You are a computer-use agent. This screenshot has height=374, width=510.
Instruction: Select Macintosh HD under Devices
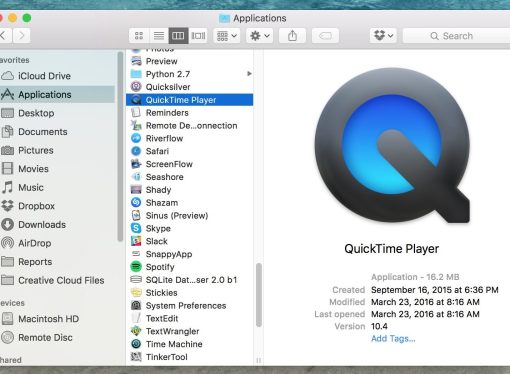[57, 319]
